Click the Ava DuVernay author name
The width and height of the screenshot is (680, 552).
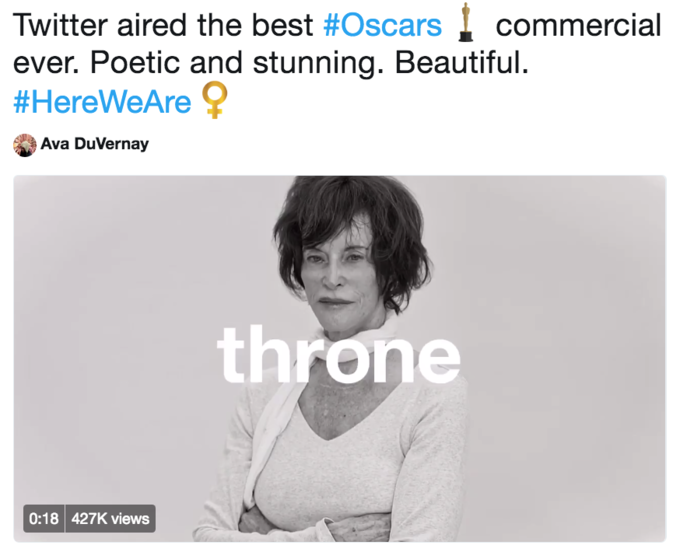click(95, 144)
